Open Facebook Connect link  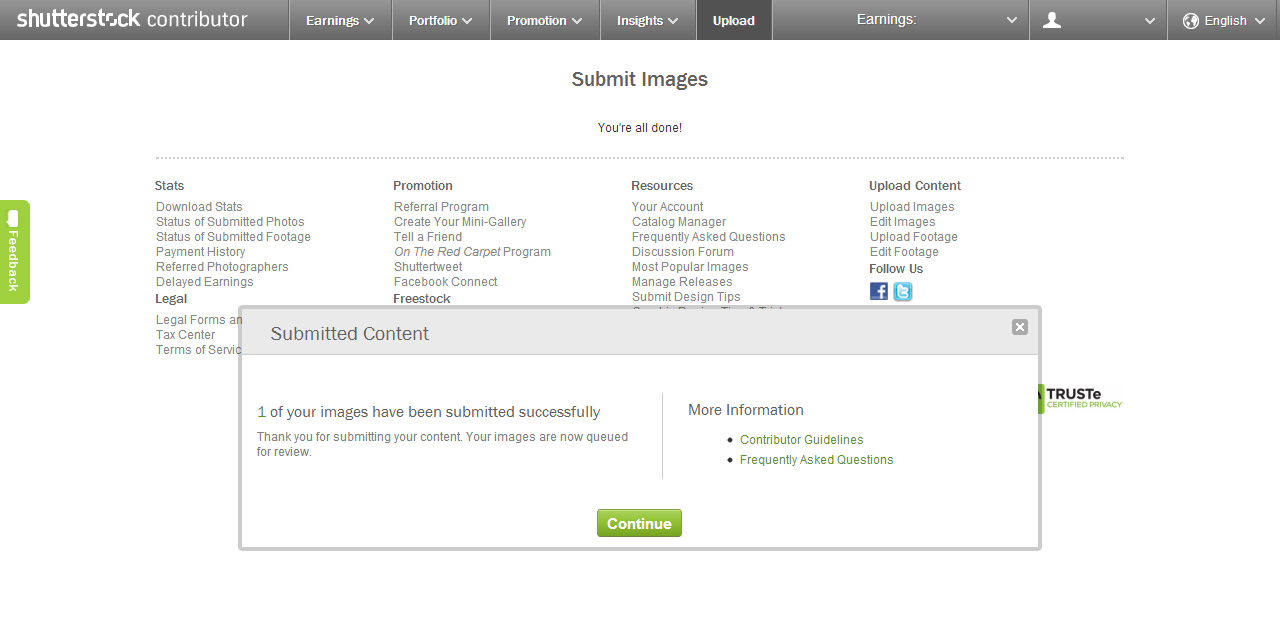[445, 282]
